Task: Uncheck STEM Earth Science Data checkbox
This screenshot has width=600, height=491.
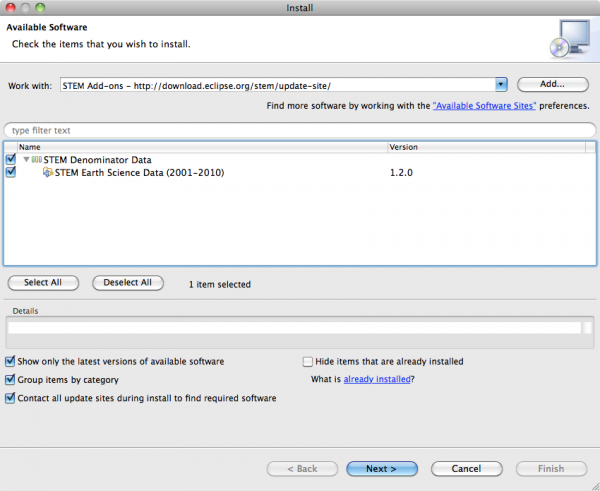Action: click(11, 173)
